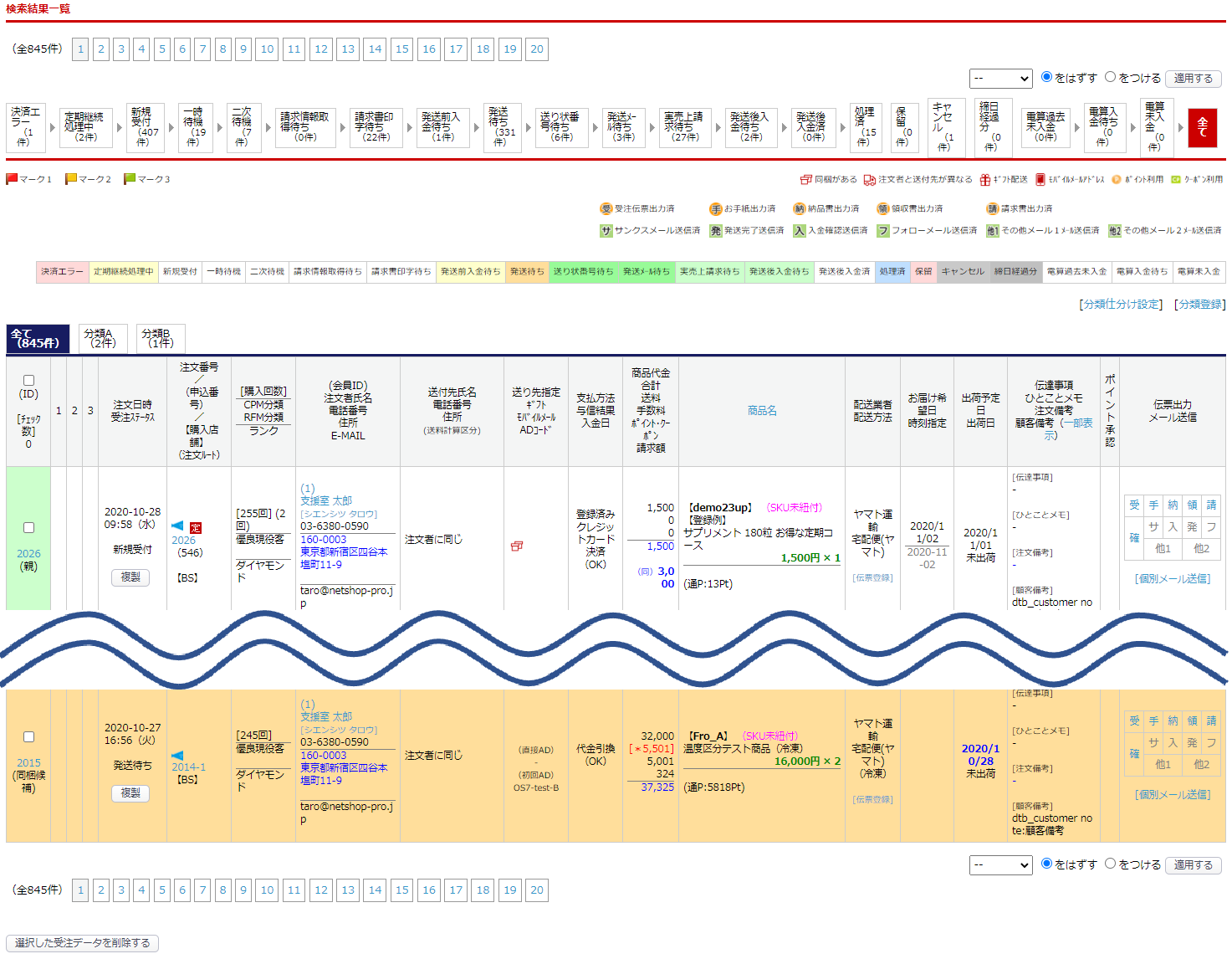Go to page 10 in top pagination
This screenshot has width=1232, height=959.
tap(267, 49)
